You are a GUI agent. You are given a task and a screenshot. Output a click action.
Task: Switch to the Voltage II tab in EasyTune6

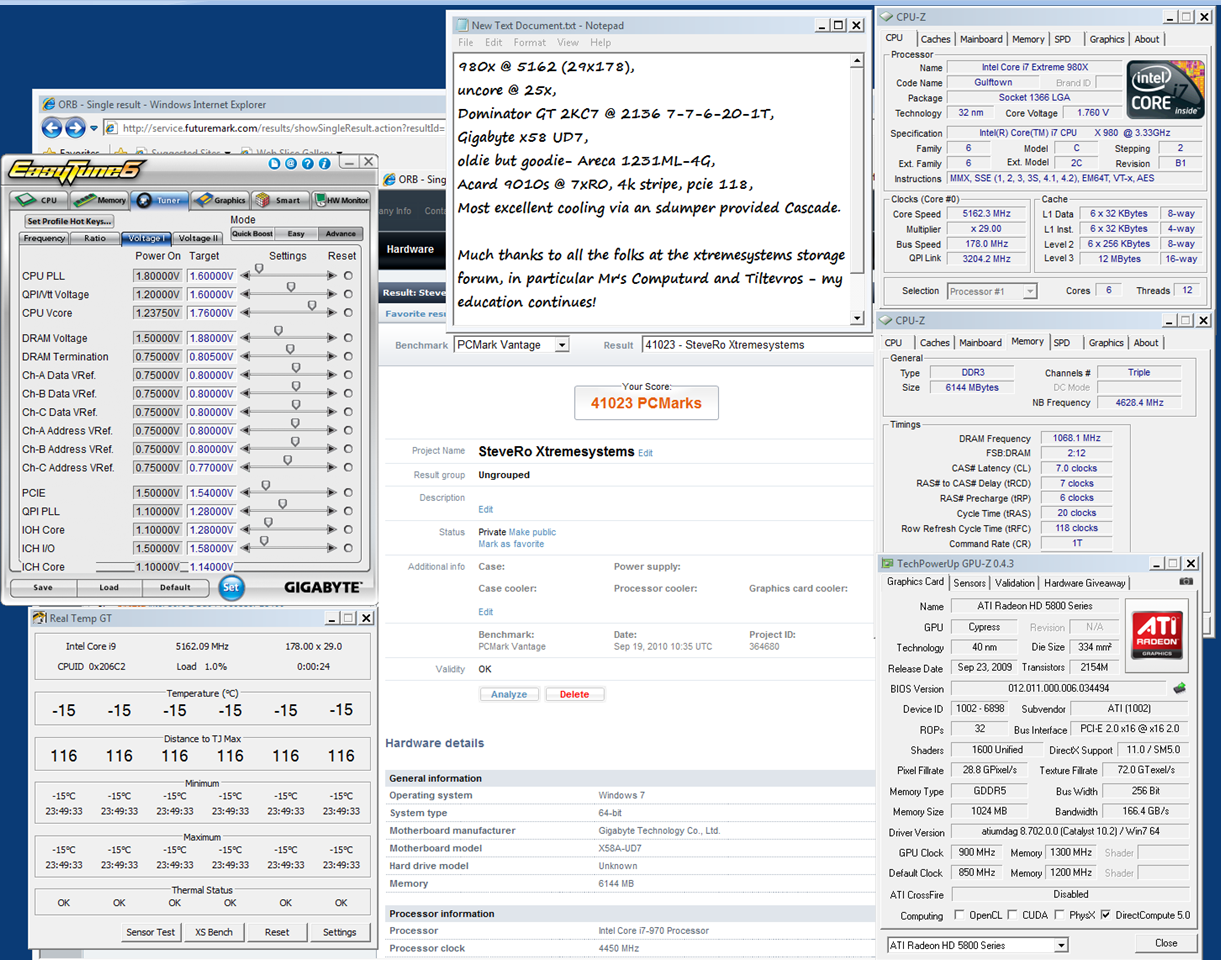point(197,239)
